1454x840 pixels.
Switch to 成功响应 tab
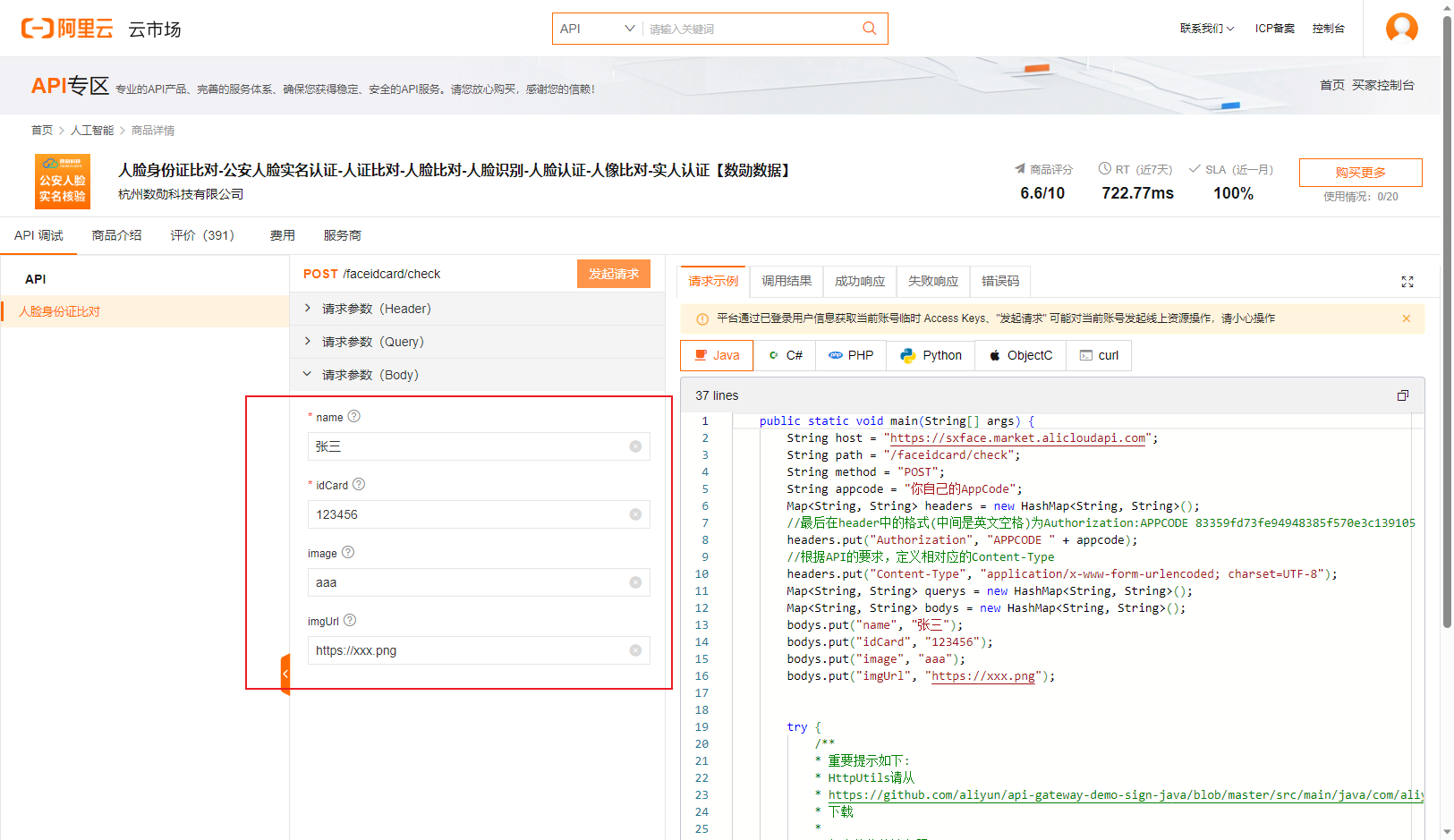pyautogui.click(x=860, y=281)
